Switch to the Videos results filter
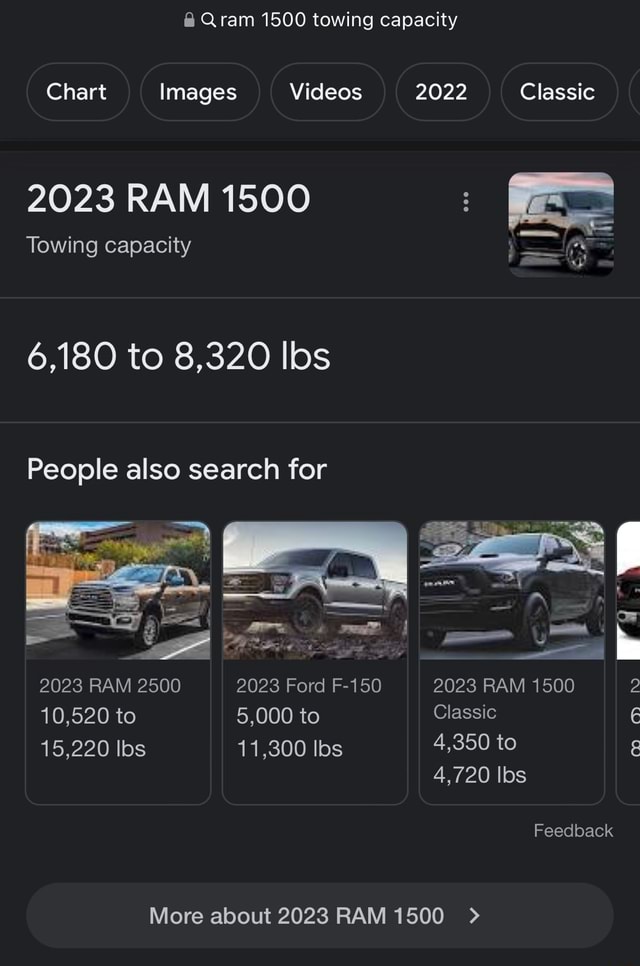Image resolution: width=640 pixels, height=966 pixels. pos(327,92)
